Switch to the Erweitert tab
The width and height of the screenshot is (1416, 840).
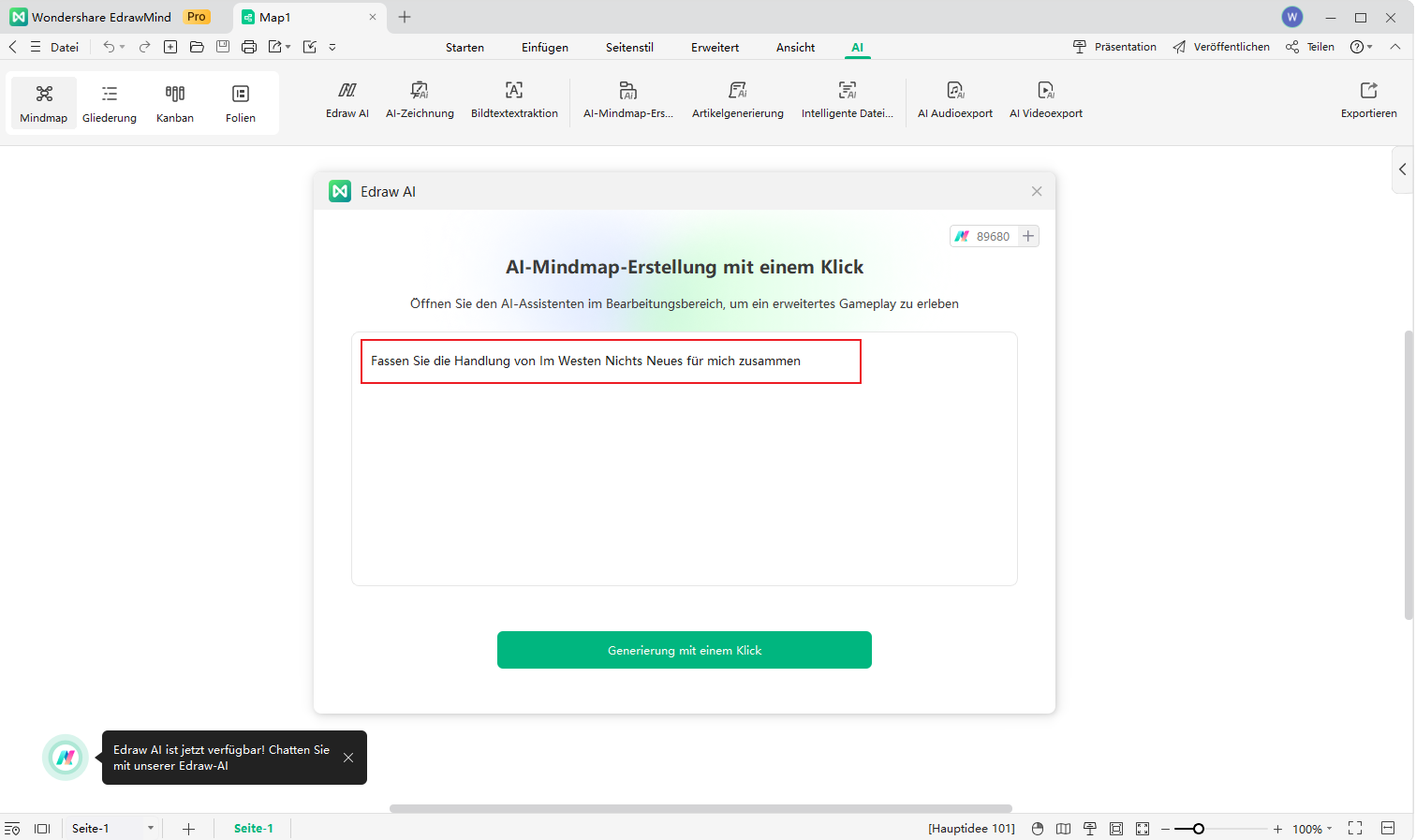(715, 48)
